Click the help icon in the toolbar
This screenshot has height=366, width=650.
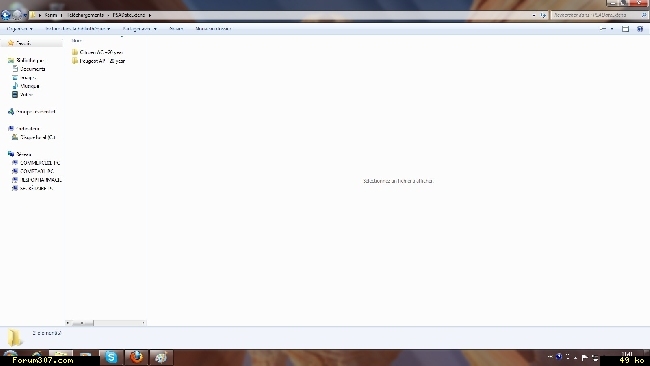[640, 29]
